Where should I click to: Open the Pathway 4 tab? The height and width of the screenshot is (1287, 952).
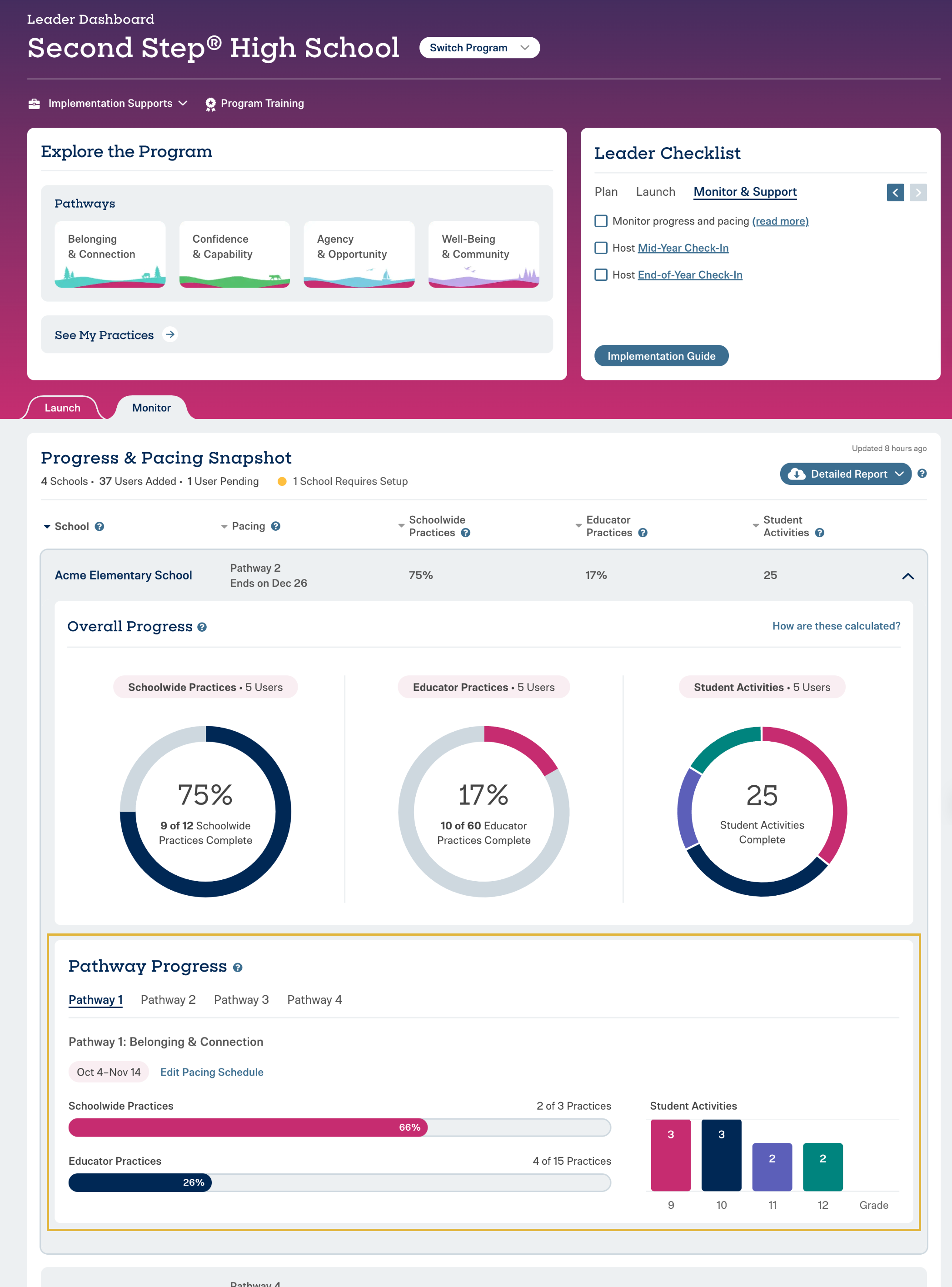pos(314,1000)
